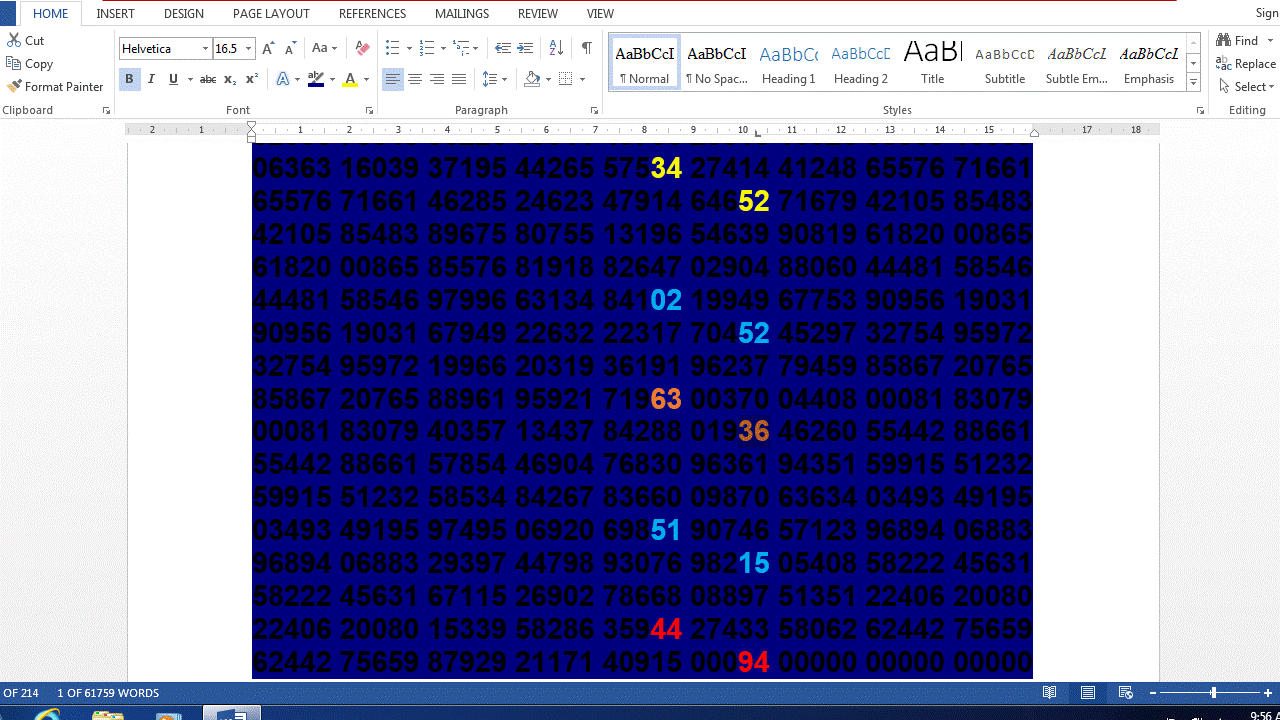Viewport: 1280px width, 720px height.
Task: Toggle Show/Hide paragraph marks
Action: coord(586,48)
